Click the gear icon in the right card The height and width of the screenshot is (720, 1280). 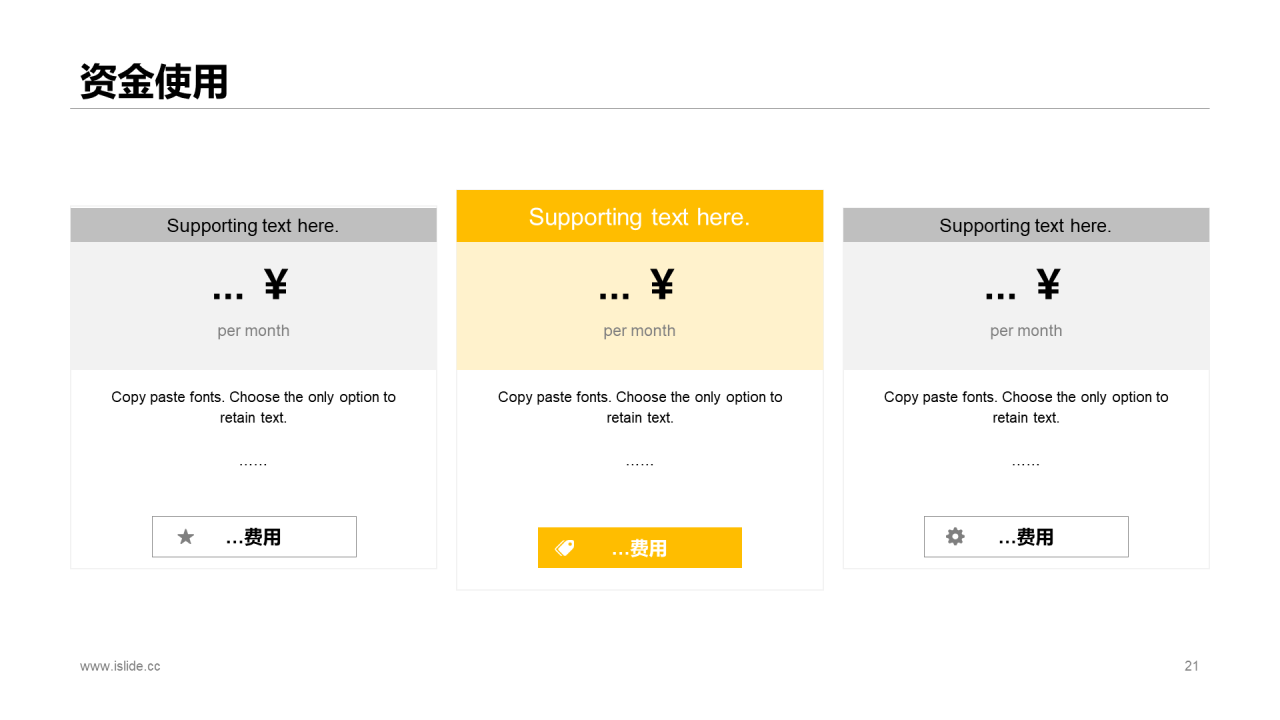coord(956,537)
